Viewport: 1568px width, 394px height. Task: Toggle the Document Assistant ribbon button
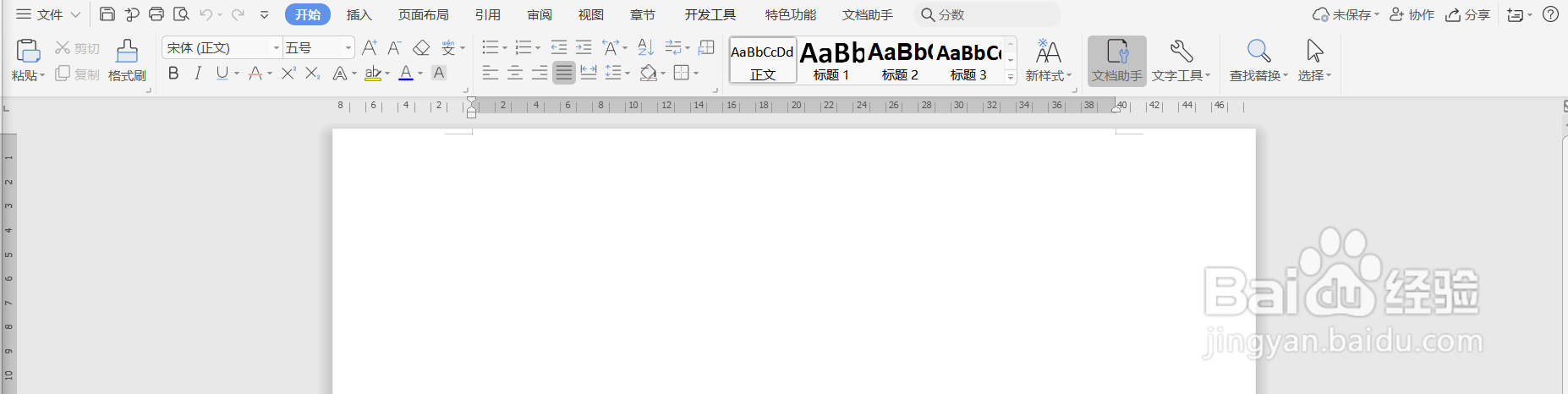[1117, 60]
